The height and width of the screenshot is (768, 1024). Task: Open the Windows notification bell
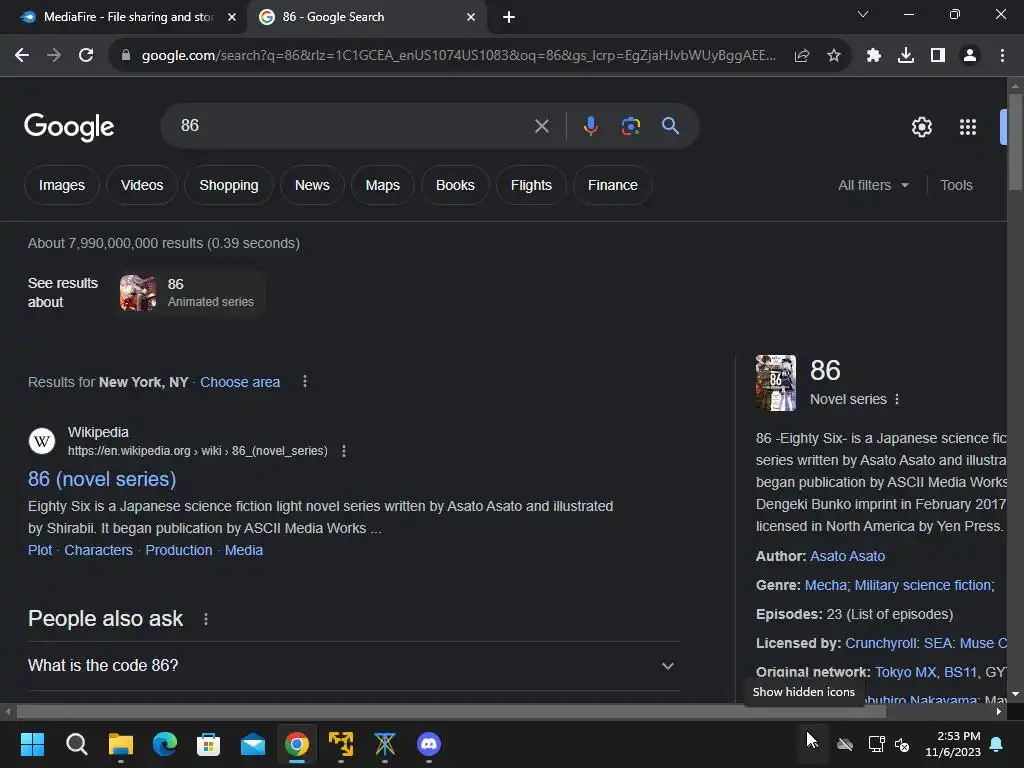(x=997, y=744)
